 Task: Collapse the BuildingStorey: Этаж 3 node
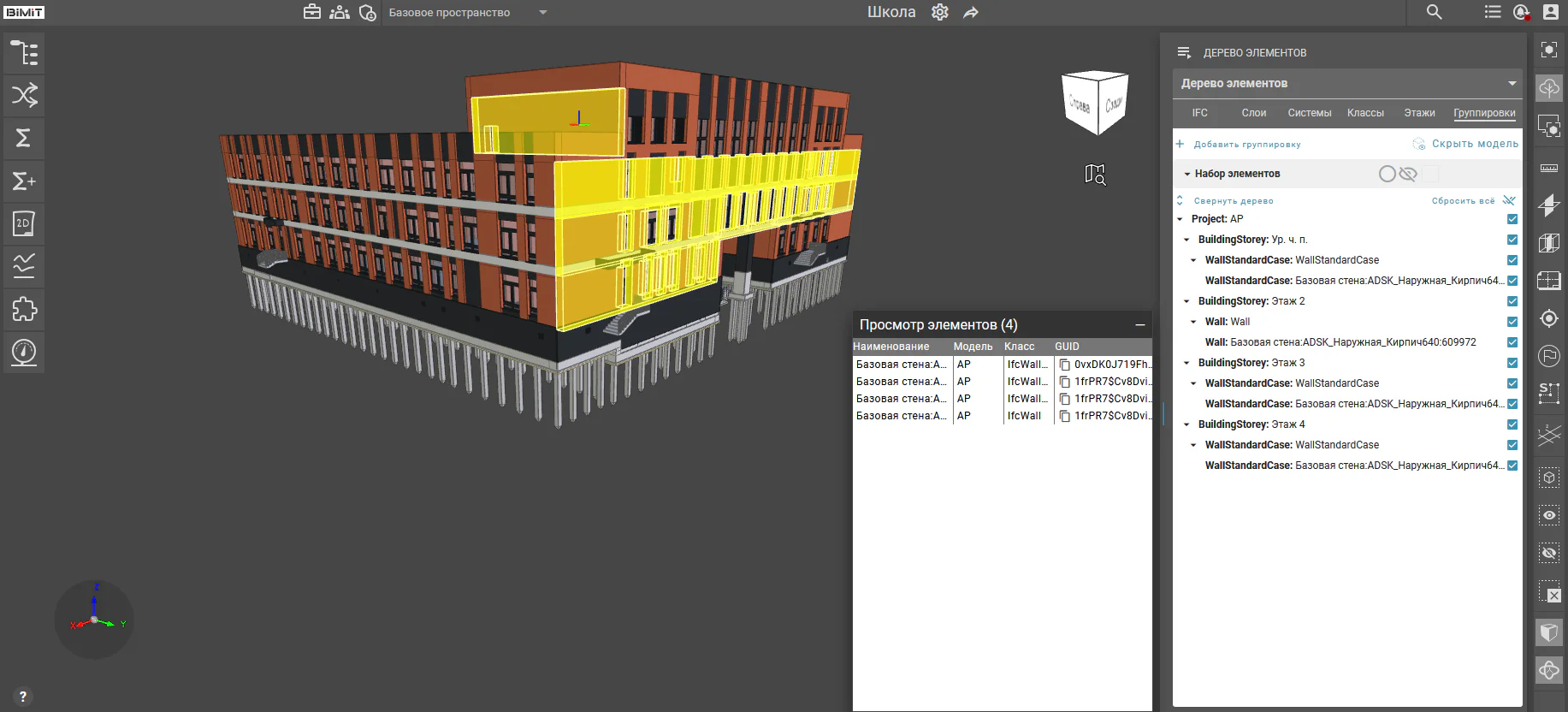pos(1186,363)
